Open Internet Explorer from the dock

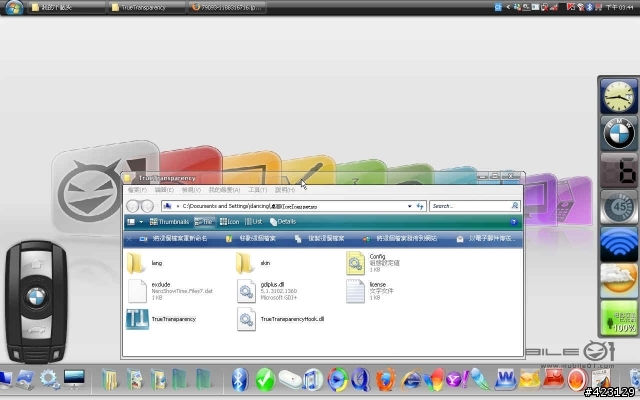click(x=411, y=380)
